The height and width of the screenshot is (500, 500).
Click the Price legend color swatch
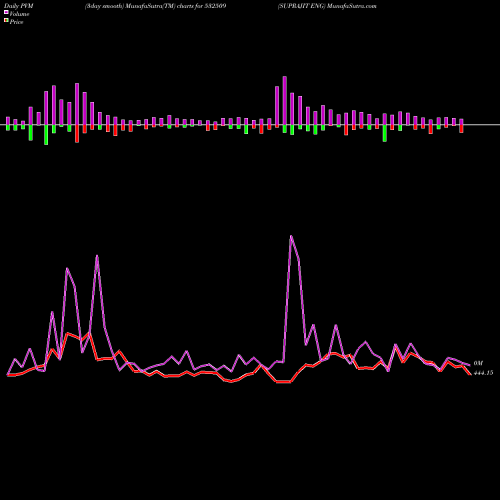6,21
